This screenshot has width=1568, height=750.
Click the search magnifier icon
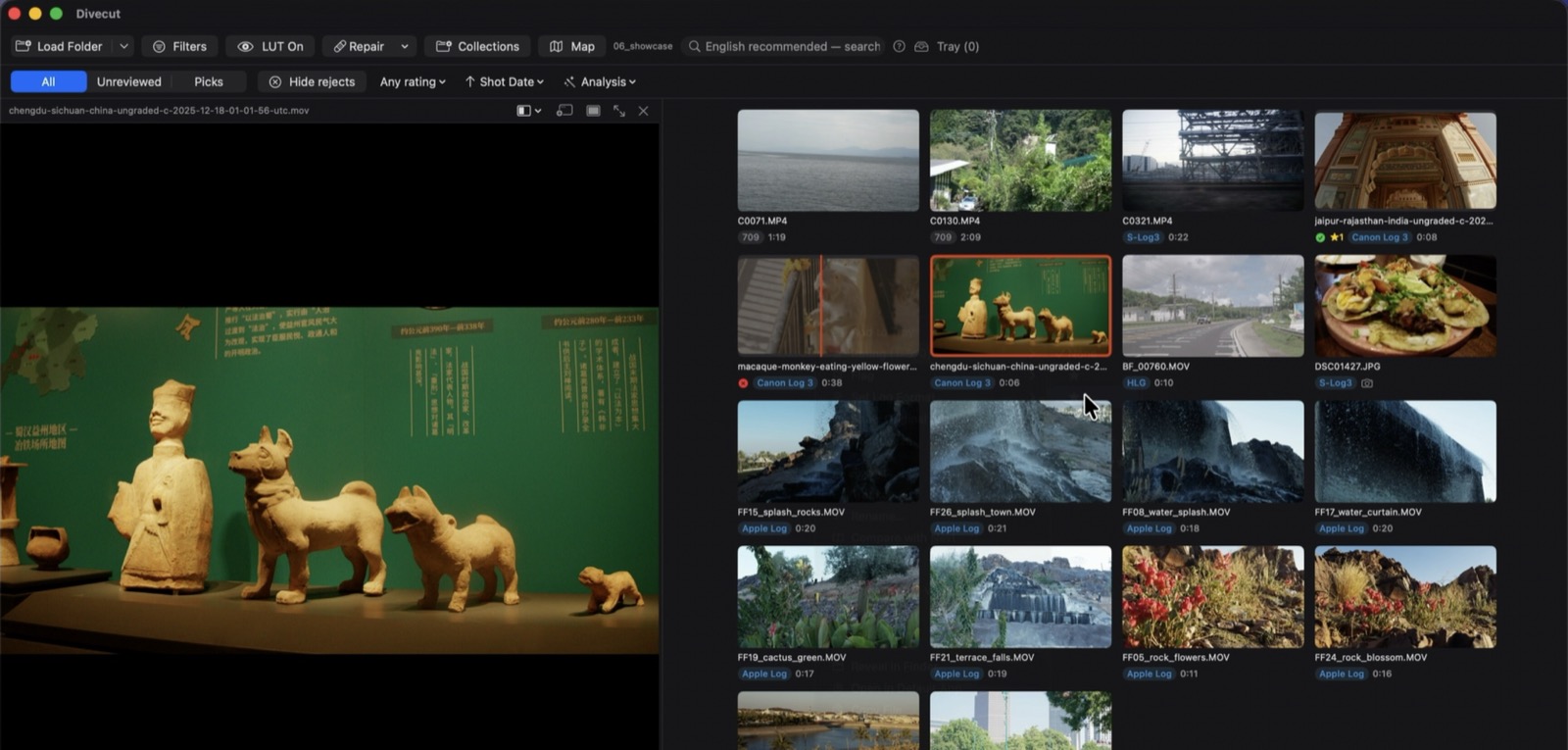pyautogui.click(x=694, y=46)
